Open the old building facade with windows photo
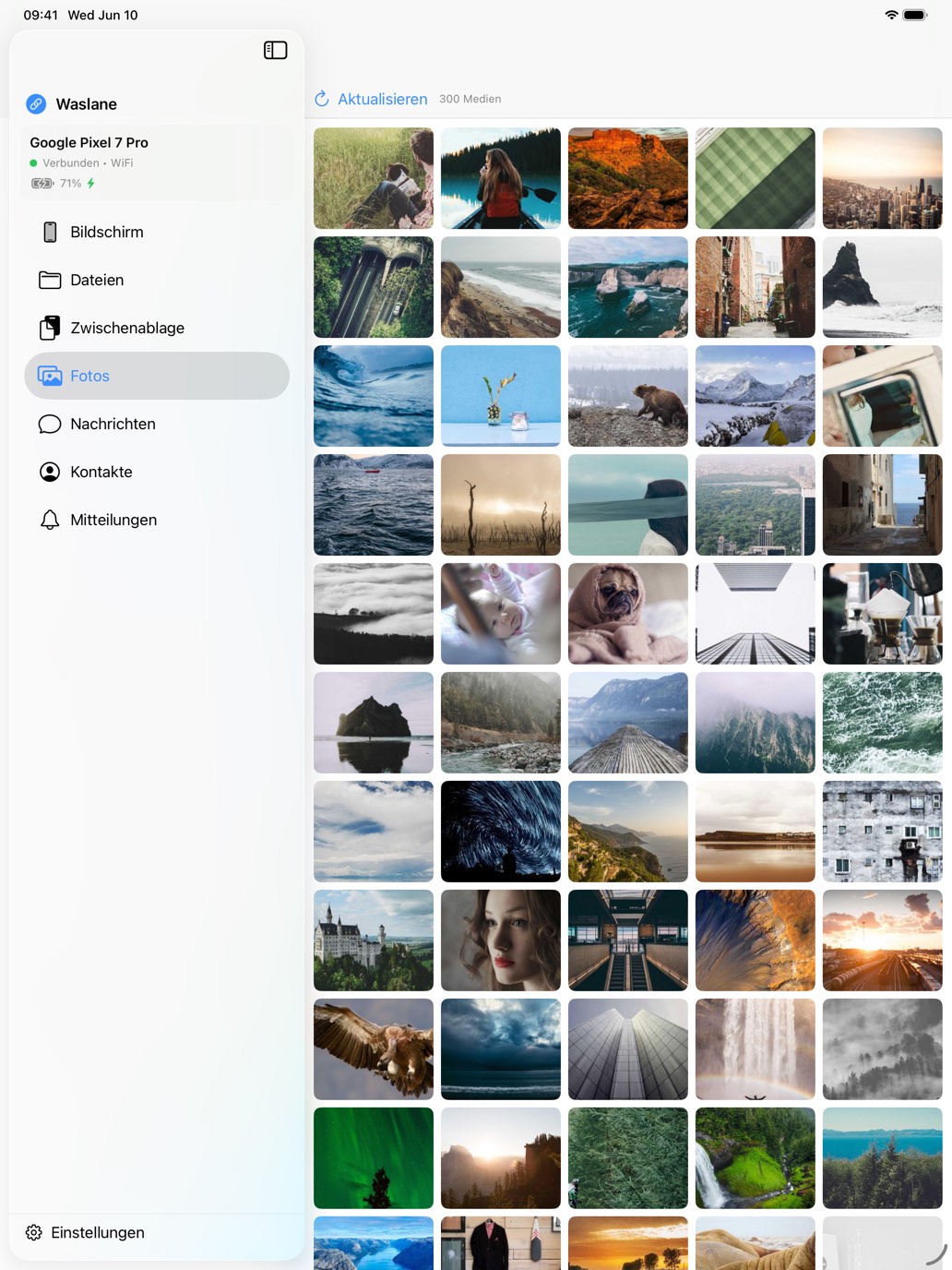Image resolution: width=952 pixels, height=1270 pixels. click(883, 832)
